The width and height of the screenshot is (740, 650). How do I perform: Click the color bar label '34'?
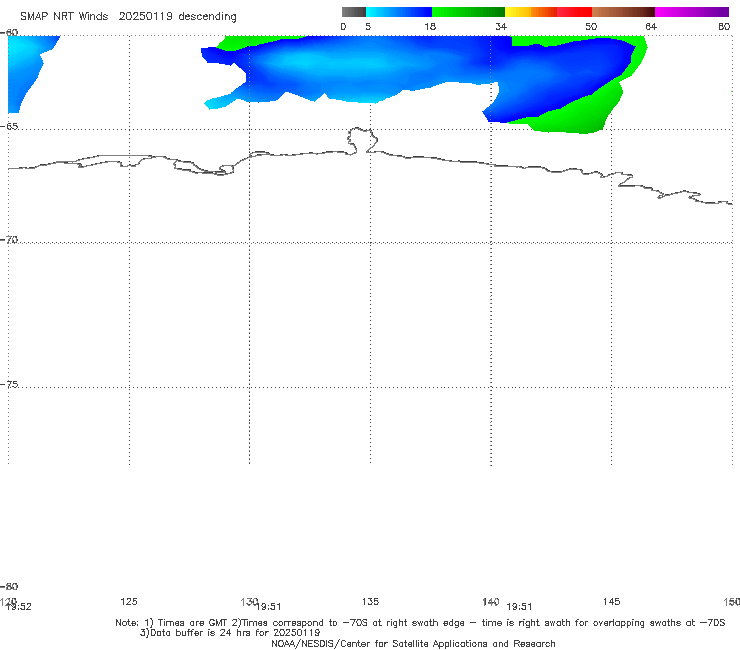point(501,27)
